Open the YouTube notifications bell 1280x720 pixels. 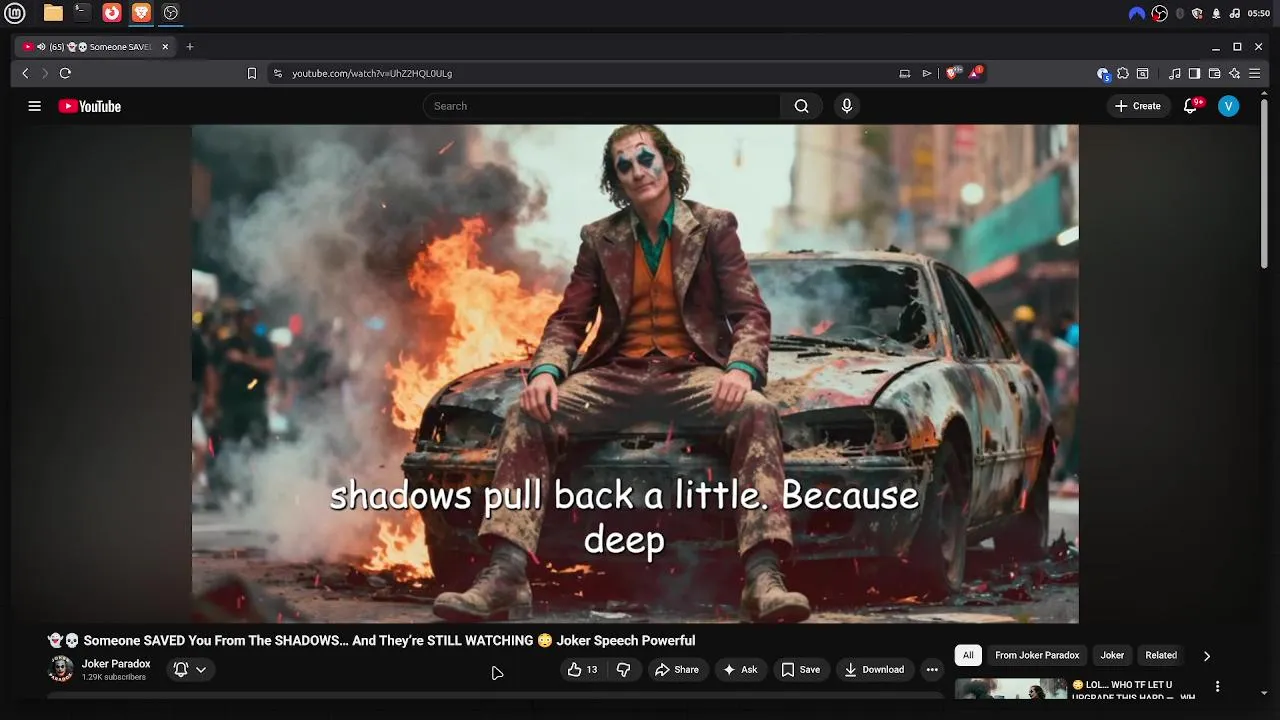coord(1190,106)
